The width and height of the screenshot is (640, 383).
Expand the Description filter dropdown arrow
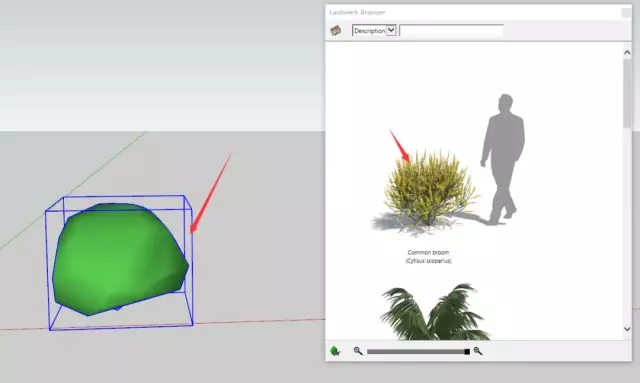pos(391,30)
